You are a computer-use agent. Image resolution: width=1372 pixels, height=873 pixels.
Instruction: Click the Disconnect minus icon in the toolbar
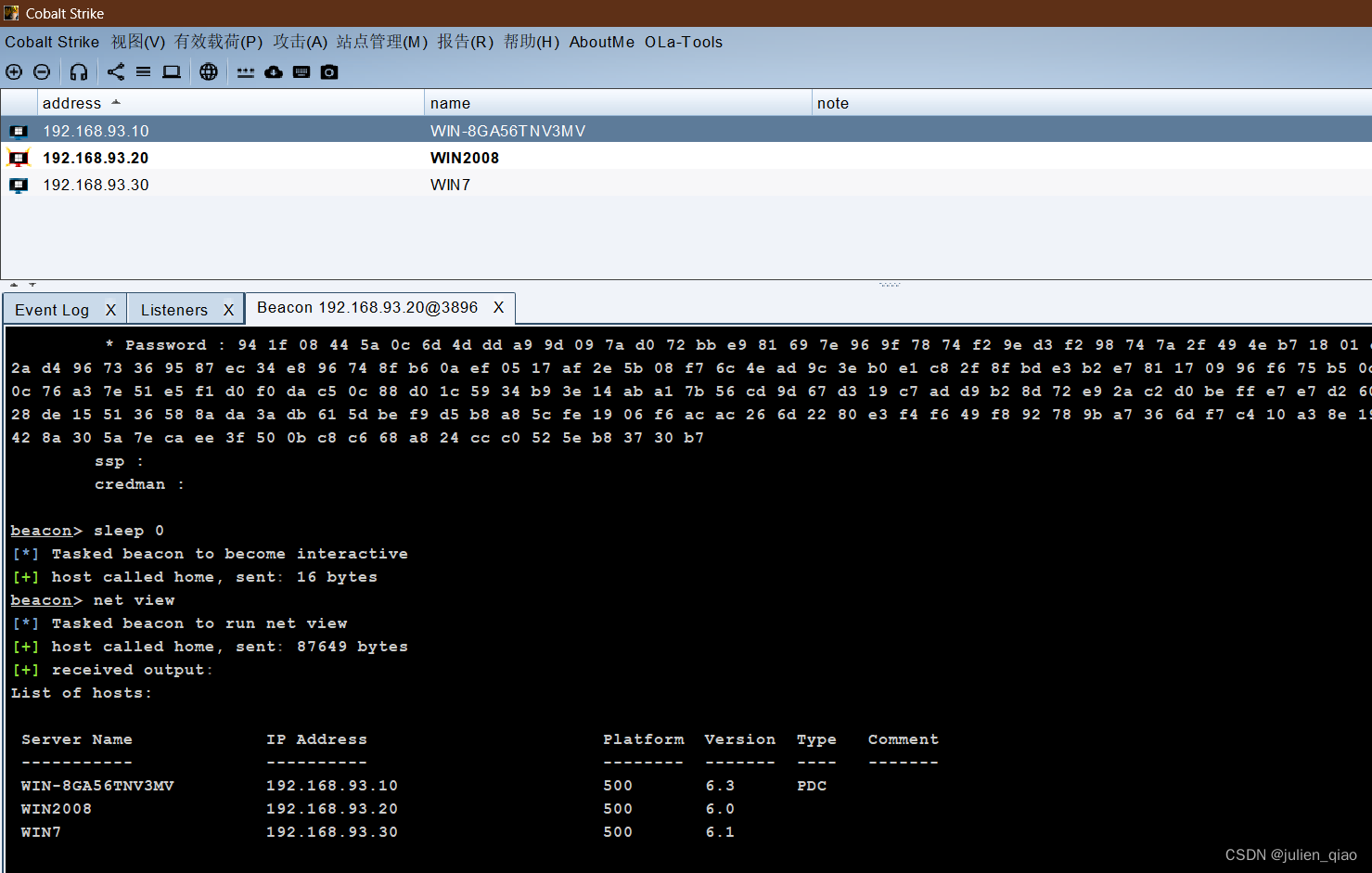click(42, 71)
